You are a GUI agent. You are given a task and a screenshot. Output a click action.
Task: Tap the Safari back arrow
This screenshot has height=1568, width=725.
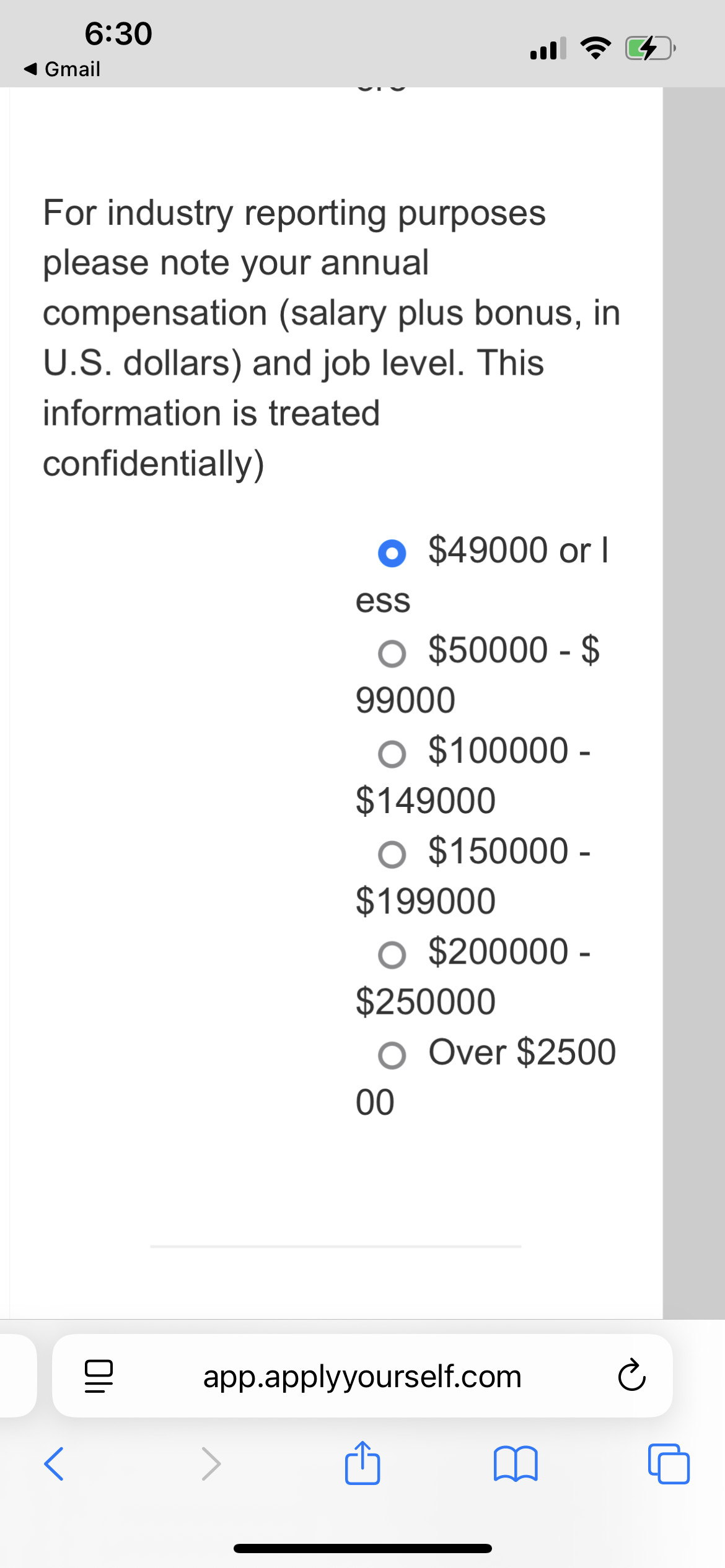click(54, 1464)
